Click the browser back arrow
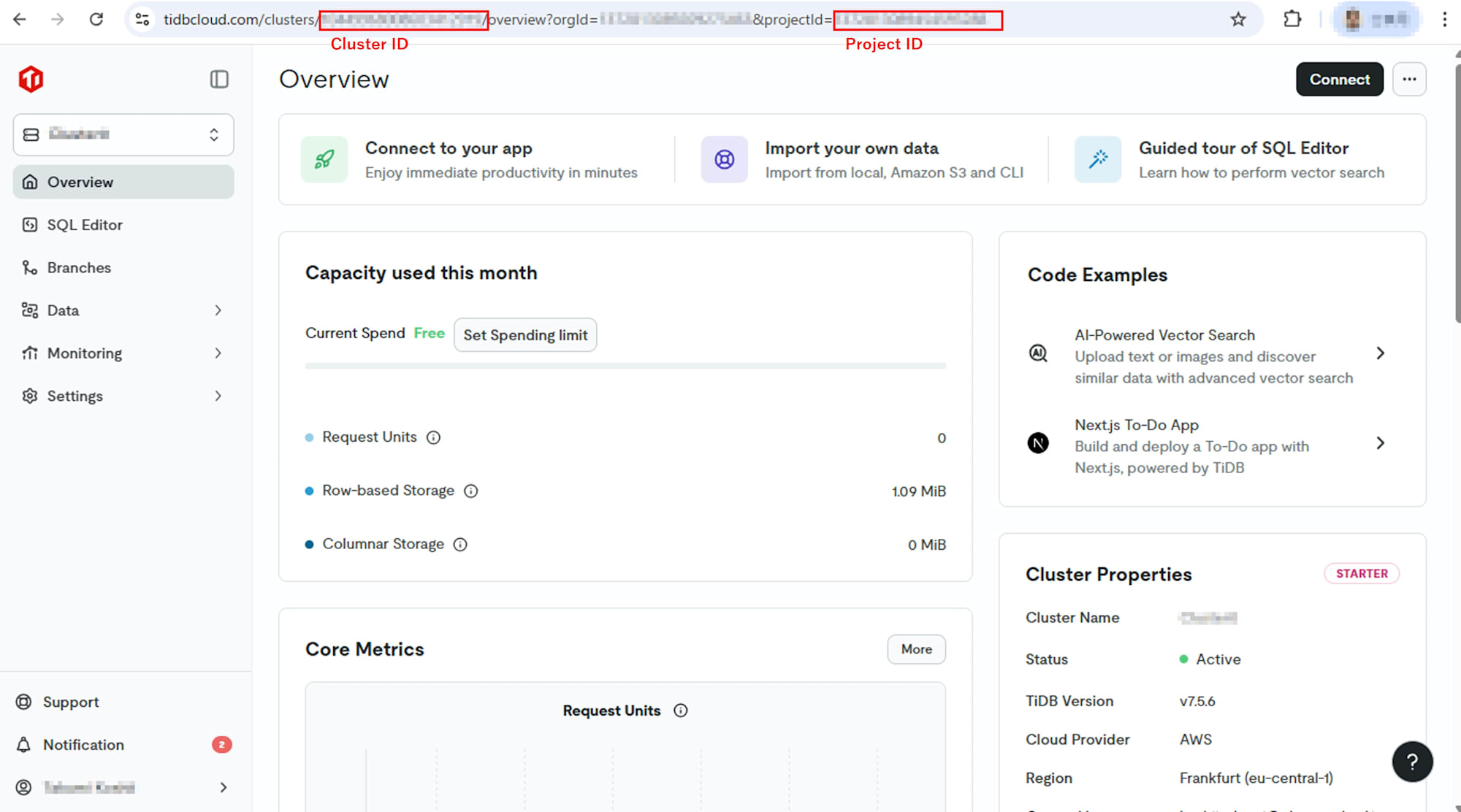1461x812 pixels. pos(20,19)
